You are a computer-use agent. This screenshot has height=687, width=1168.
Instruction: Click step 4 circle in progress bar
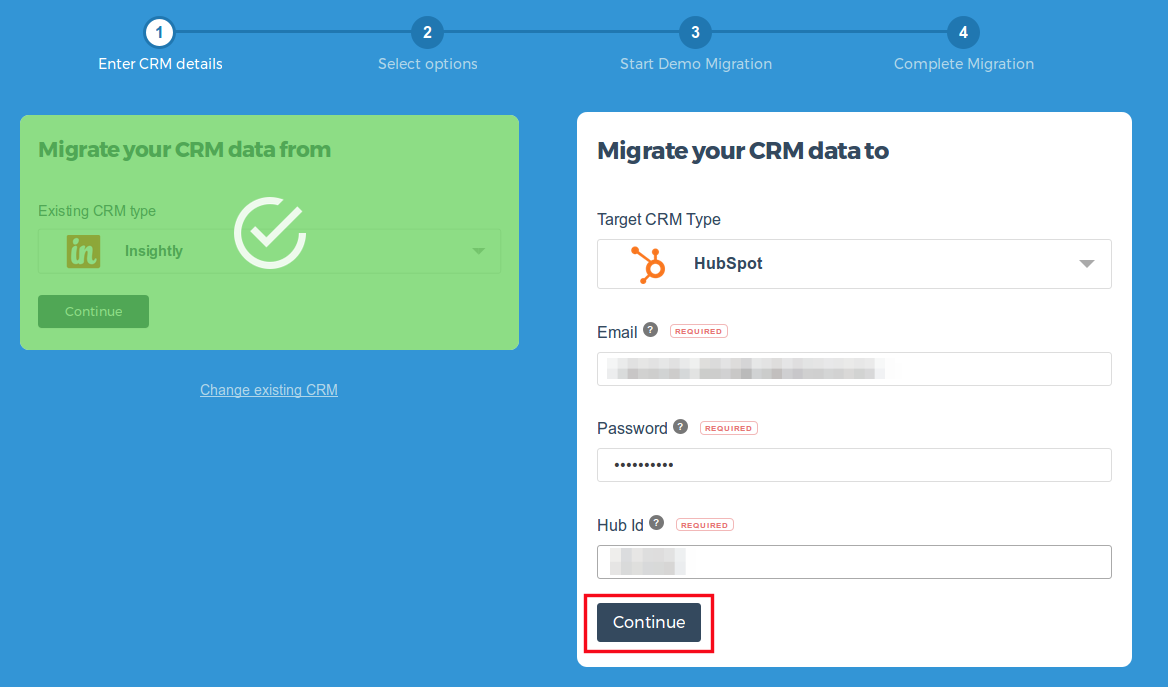click(963, 33)
